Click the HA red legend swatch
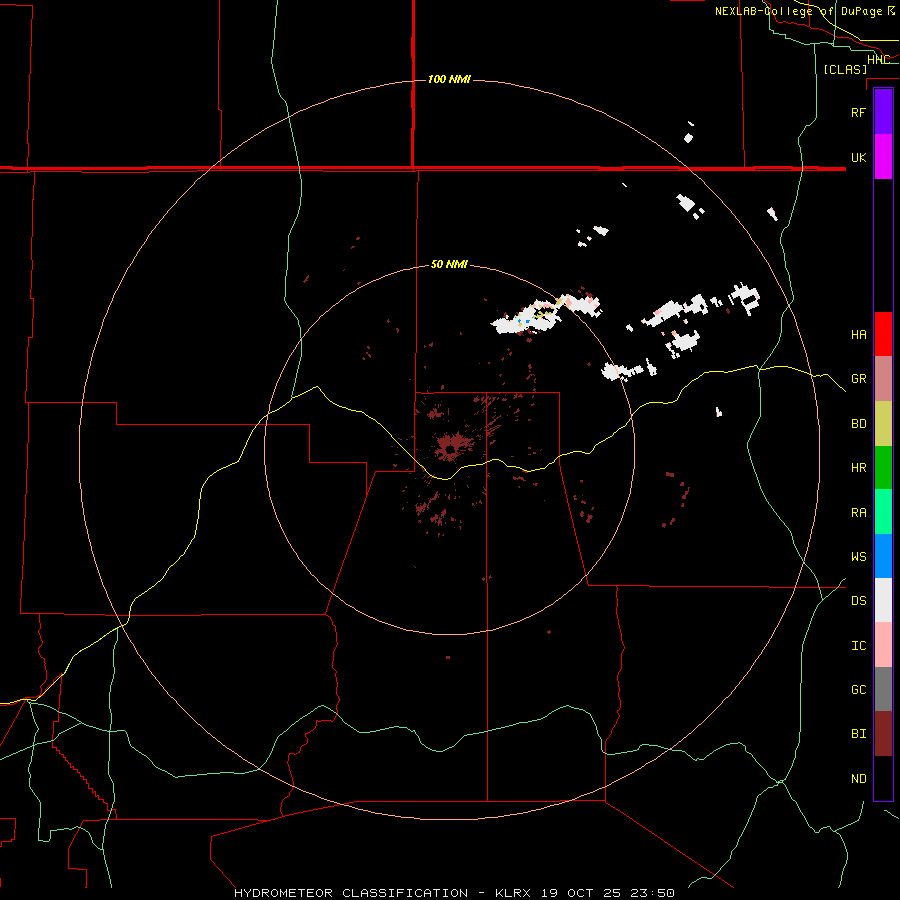This screenshot has width=900, height=900. 883,334
